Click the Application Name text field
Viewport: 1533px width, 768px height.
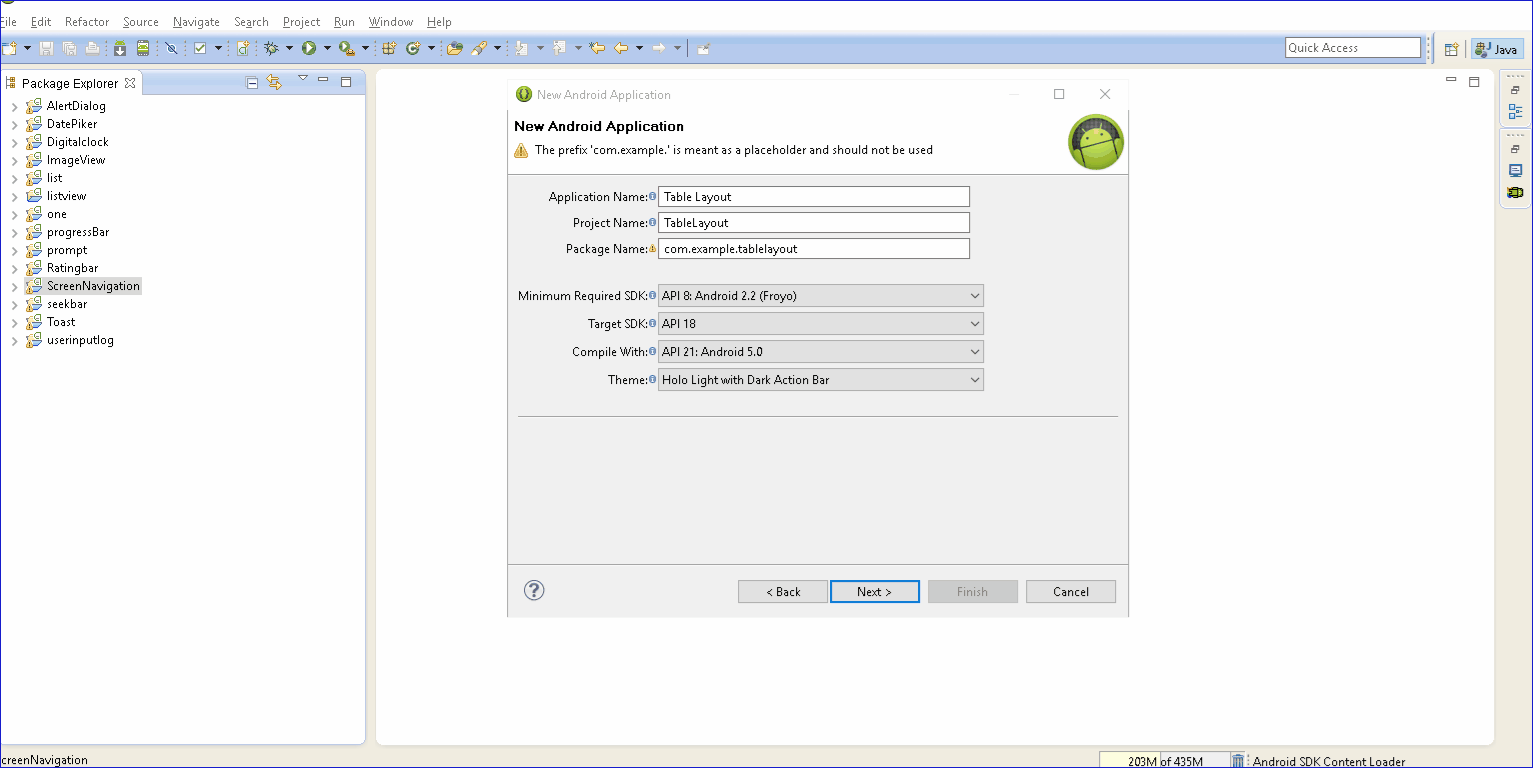click(x=813, y=197)
